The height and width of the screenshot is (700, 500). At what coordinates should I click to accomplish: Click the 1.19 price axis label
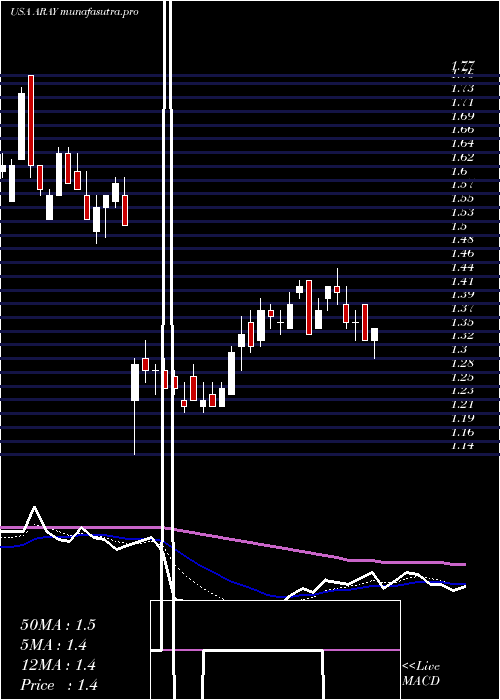462,418
